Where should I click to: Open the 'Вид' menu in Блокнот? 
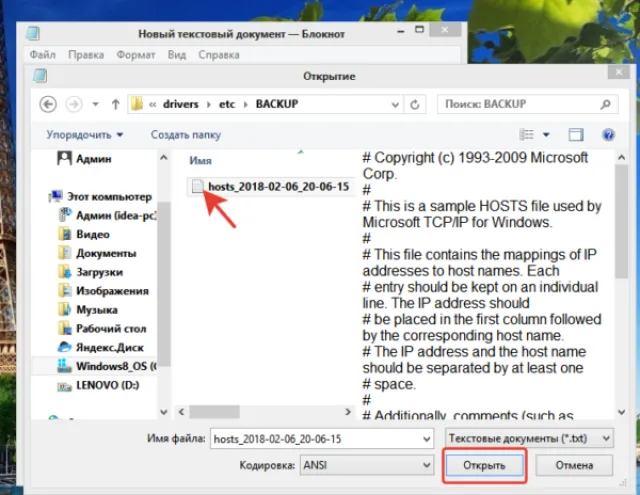coord(177,55)
